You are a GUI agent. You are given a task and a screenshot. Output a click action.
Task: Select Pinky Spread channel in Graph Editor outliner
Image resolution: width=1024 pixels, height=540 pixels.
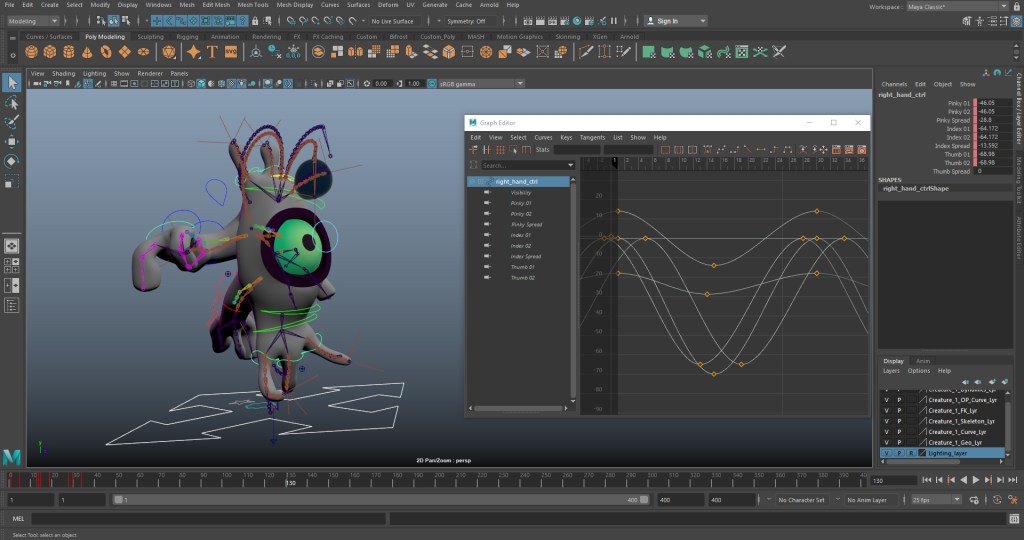(x=526, y=224)
